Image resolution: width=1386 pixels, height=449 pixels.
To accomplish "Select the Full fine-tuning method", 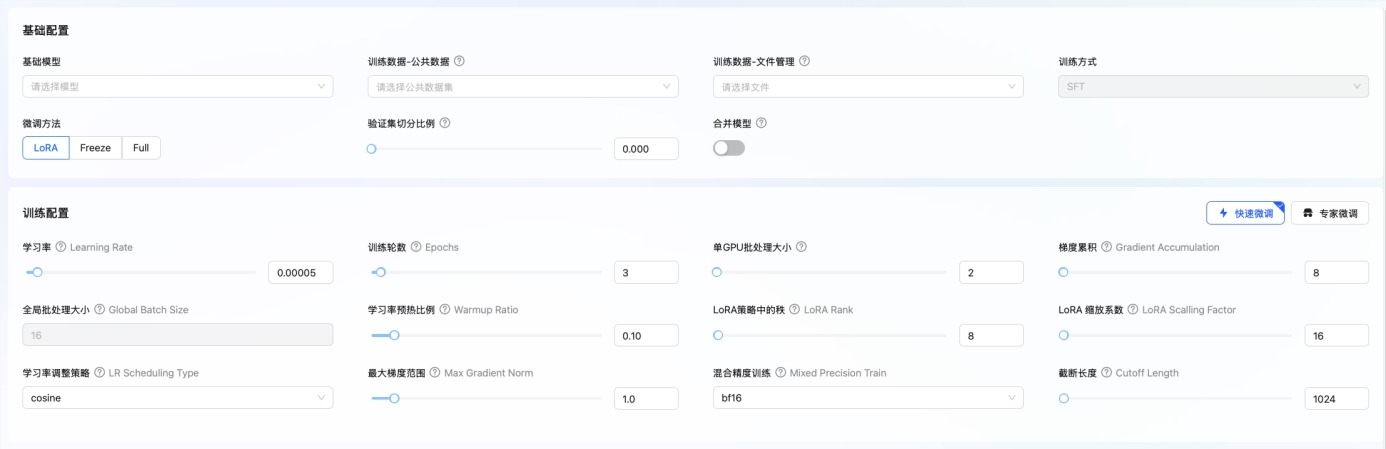I will [x=141, y=148].
